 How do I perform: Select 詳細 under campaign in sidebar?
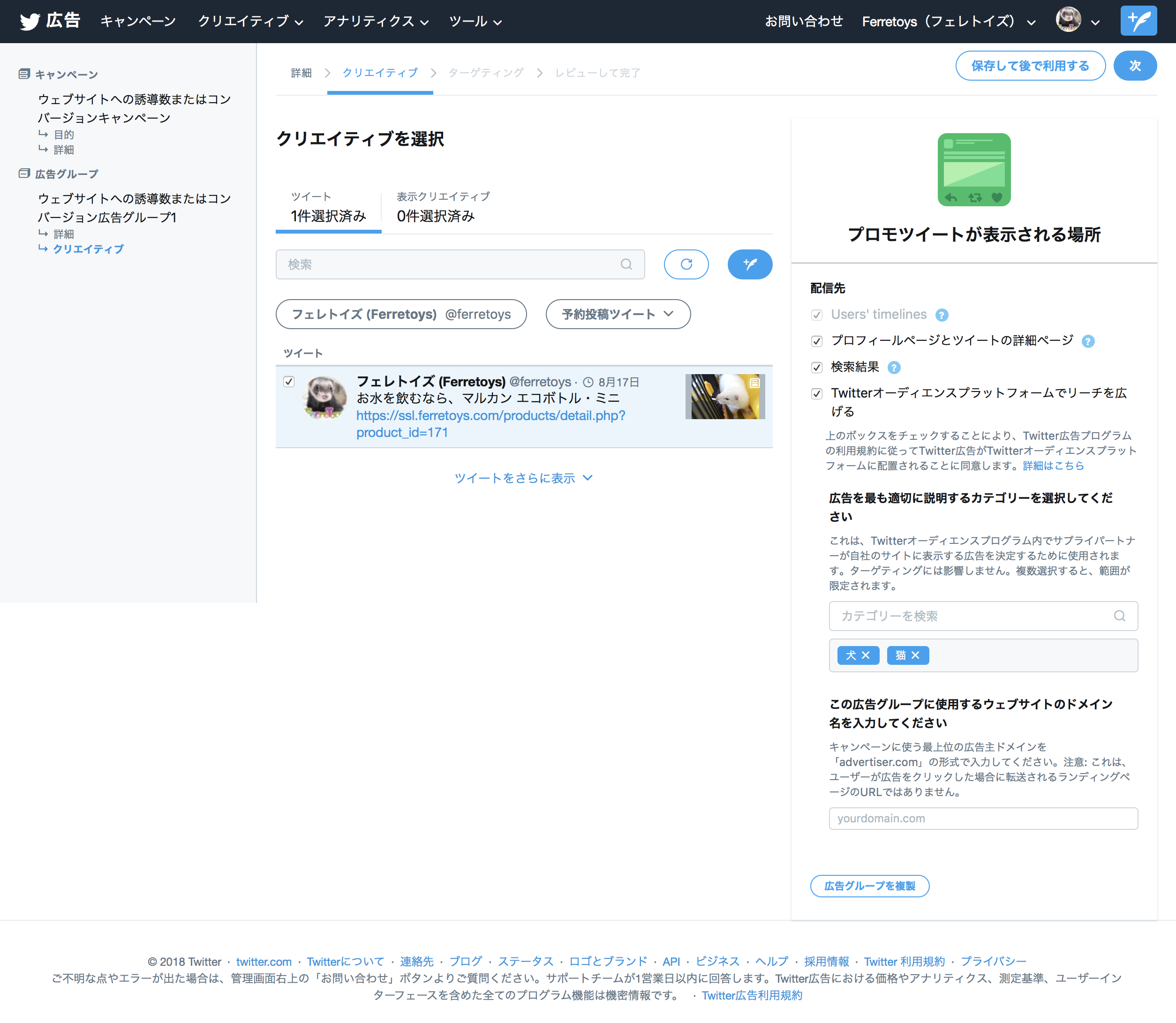63,150
